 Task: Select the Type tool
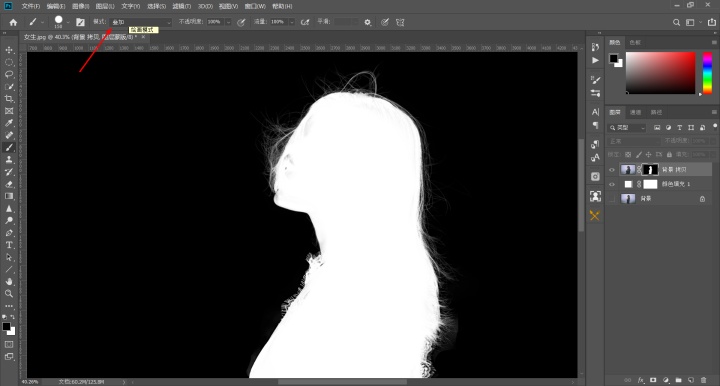point(9,245)
